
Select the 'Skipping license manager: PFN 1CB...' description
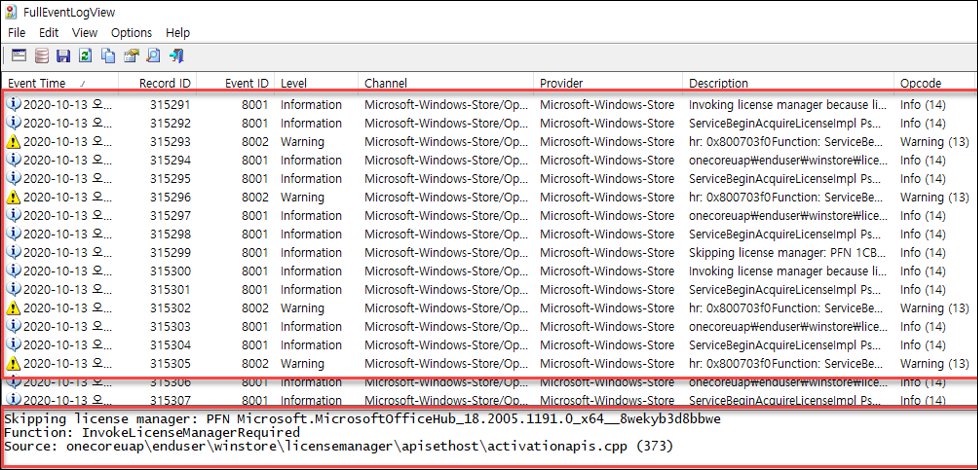[x=788, y=252]
